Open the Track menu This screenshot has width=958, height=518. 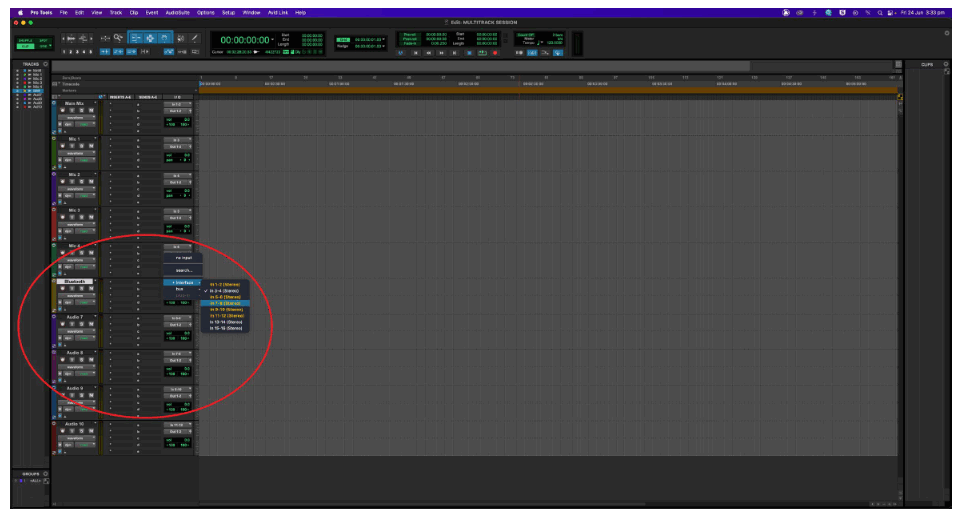pyautogui.click(x=115, y=12)
